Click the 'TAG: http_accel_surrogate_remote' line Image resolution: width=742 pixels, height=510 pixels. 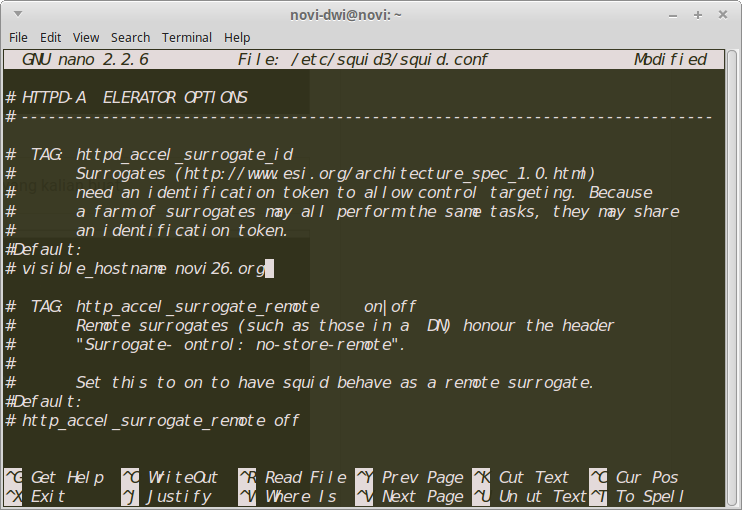click(x=211, y=307)
